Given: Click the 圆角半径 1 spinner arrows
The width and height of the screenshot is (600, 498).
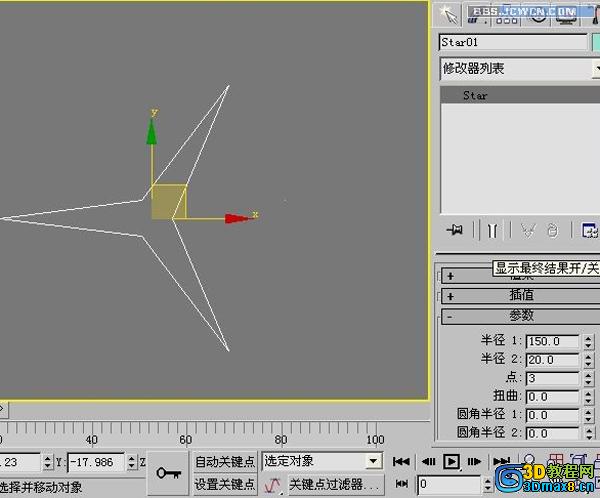Looking at the screenshot, I should tap(589, 415).
